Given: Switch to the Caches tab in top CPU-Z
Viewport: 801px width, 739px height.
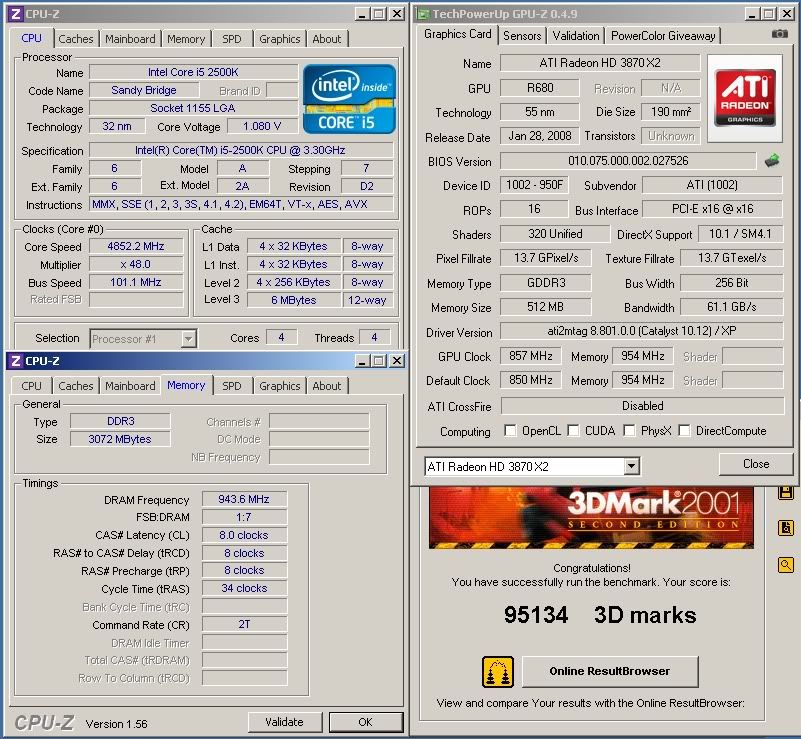Looking at the screenshot, I should coord(76,39).
